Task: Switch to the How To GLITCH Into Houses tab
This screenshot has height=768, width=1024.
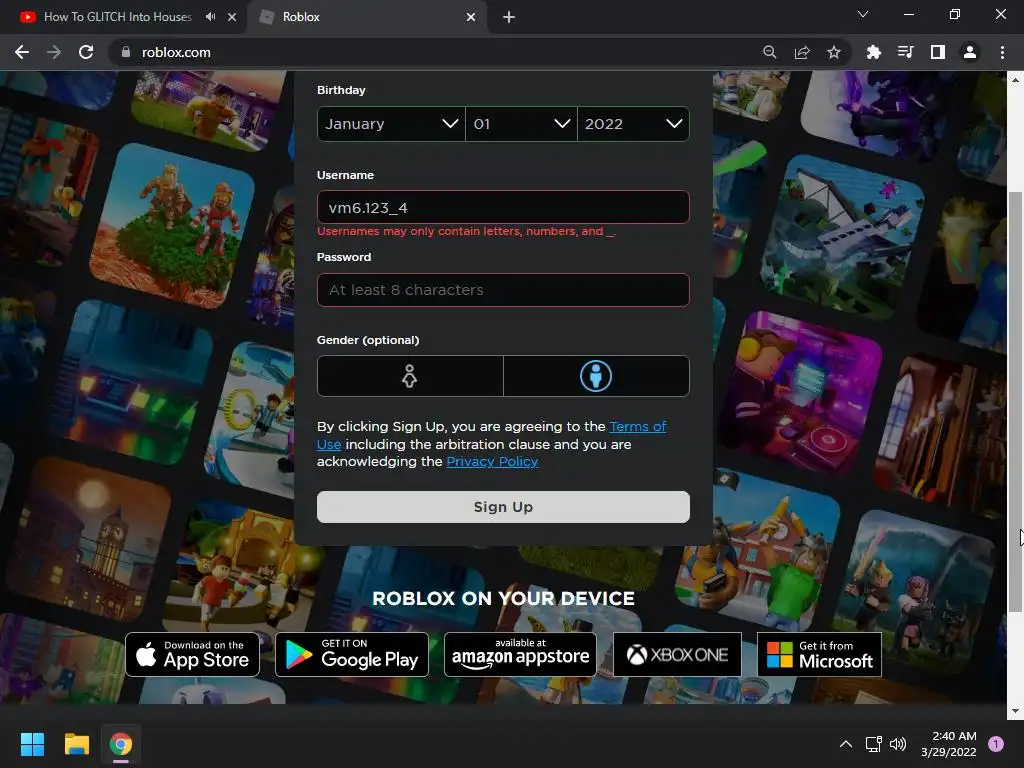Action: [118, 17]
